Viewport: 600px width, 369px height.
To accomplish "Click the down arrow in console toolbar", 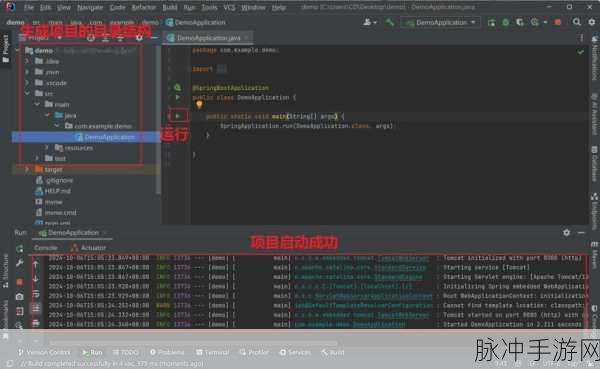I will 36,279.
